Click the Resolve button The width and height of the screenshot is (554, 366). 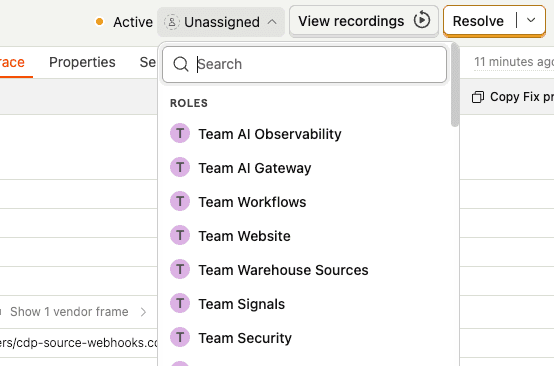pyautogui.click(x=478, y=21)
